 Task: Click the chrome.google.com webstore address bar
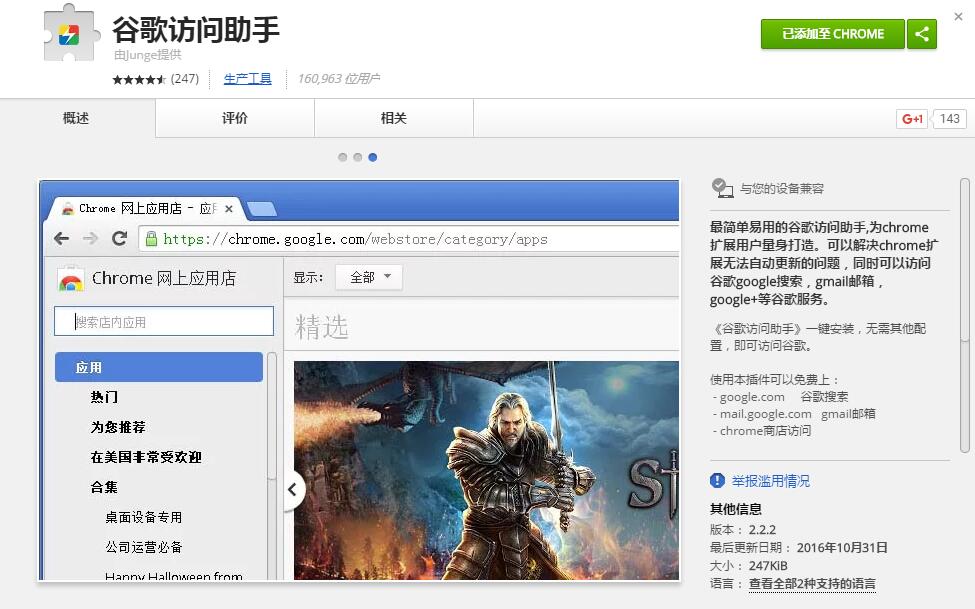410,239
